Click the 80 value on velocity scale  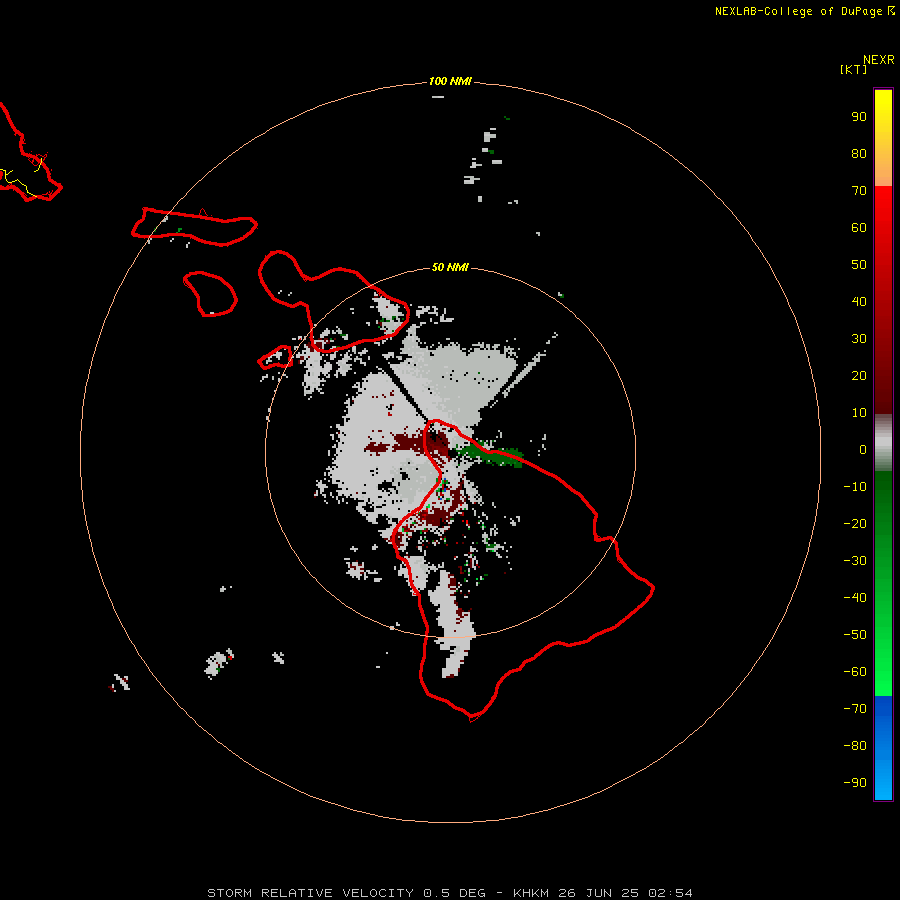(x=859, y=154)
